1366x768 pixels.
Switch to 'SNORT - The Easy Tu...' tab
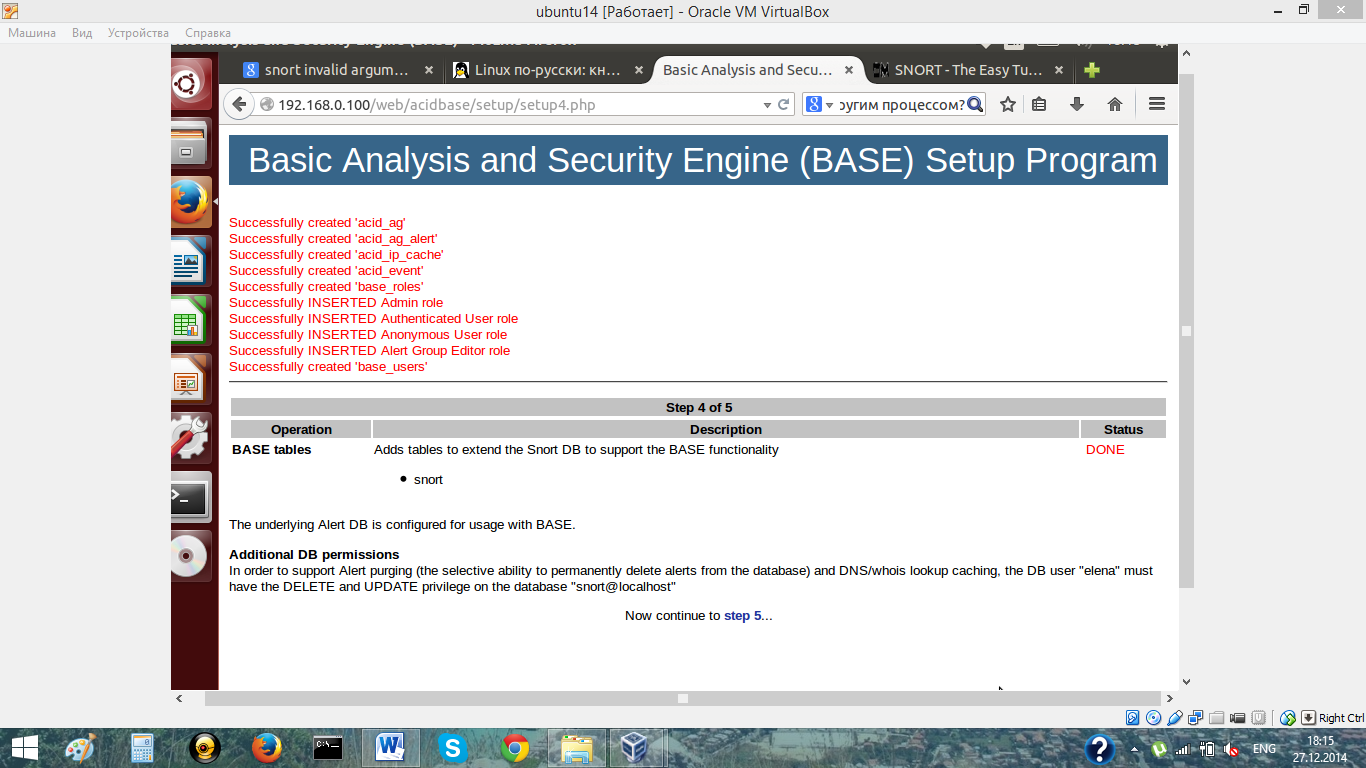click(968, 70)
